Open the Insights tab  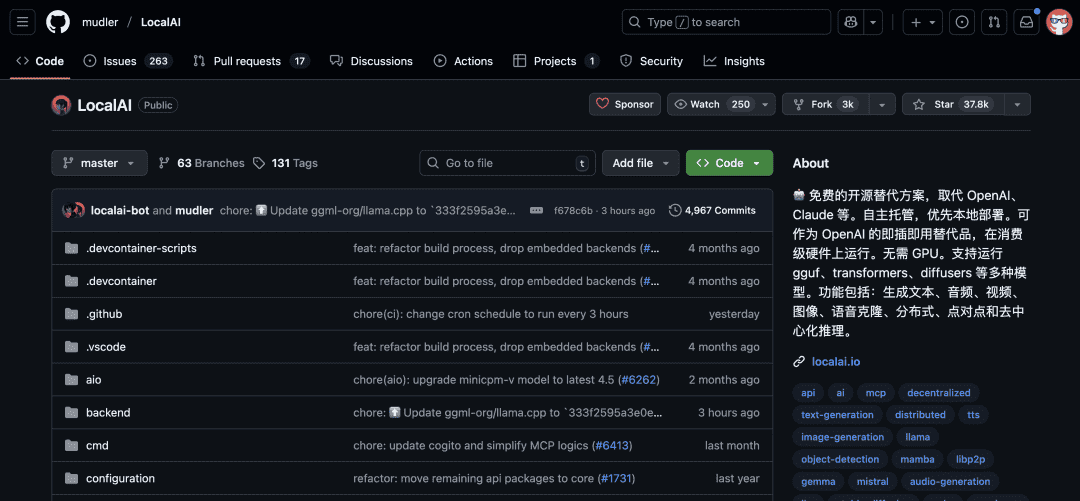[x=734, y=61]
